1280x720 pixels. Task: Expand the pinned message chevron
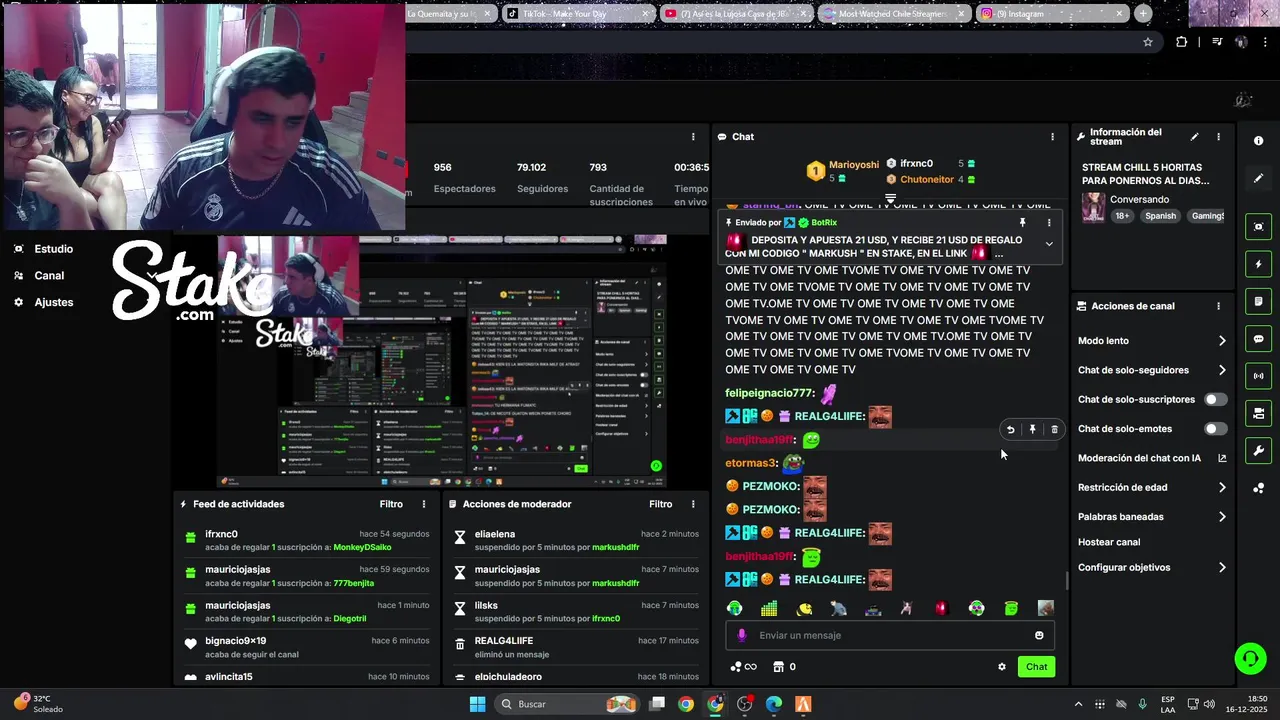[1049, 244]
